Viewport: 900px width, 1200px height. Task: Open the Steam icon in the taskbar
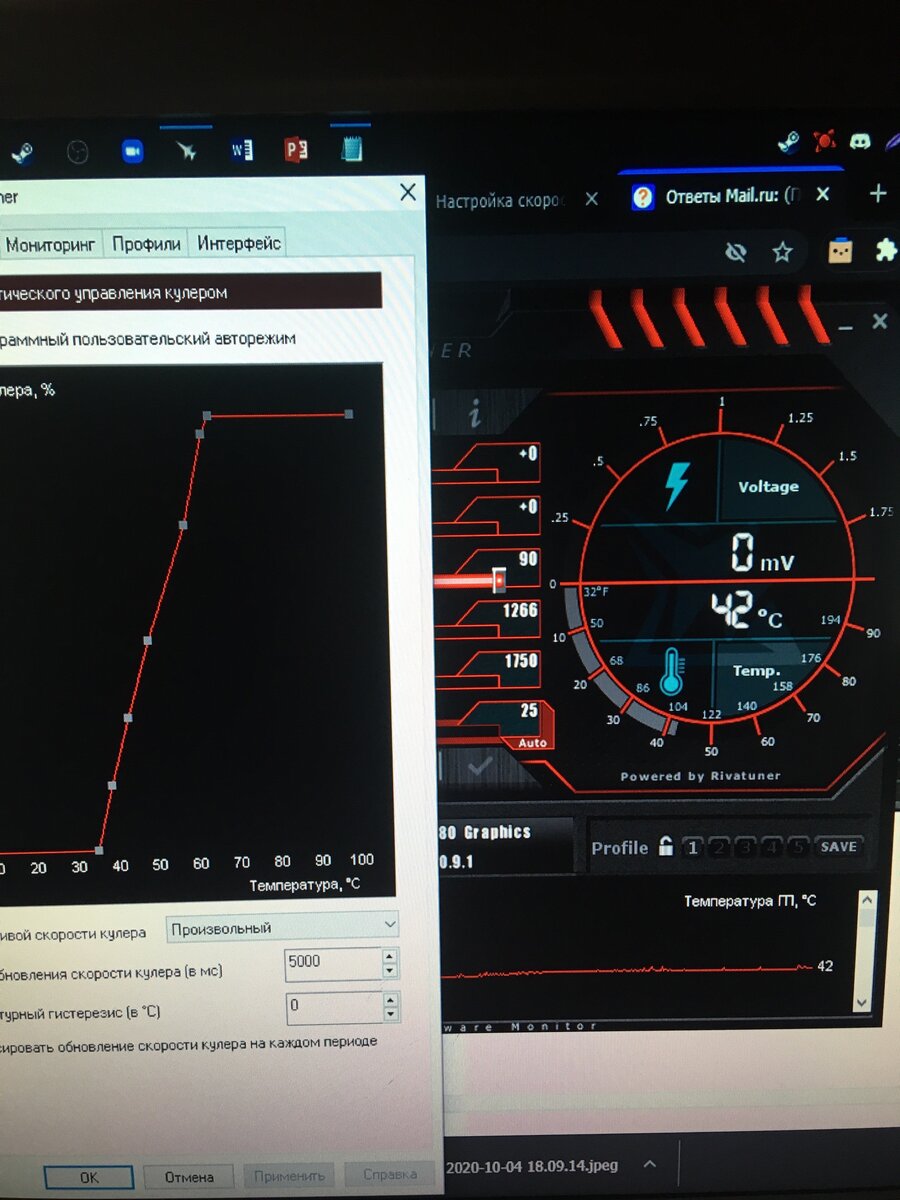(22, 153)
